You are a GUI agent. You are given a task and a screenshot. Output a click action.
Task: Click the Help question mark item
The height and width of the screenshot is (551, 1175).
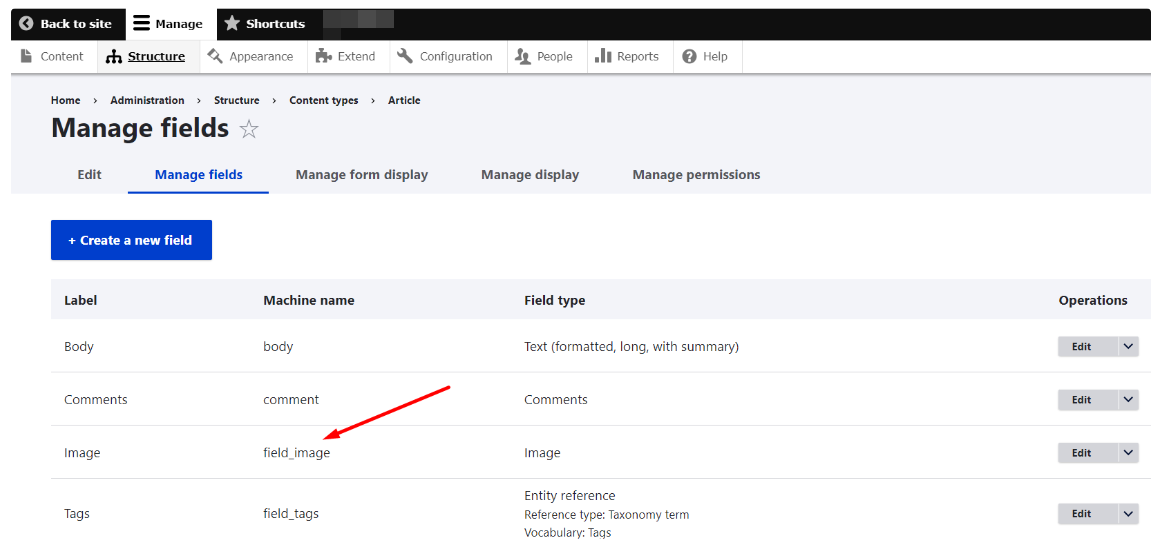coord(705,57)
